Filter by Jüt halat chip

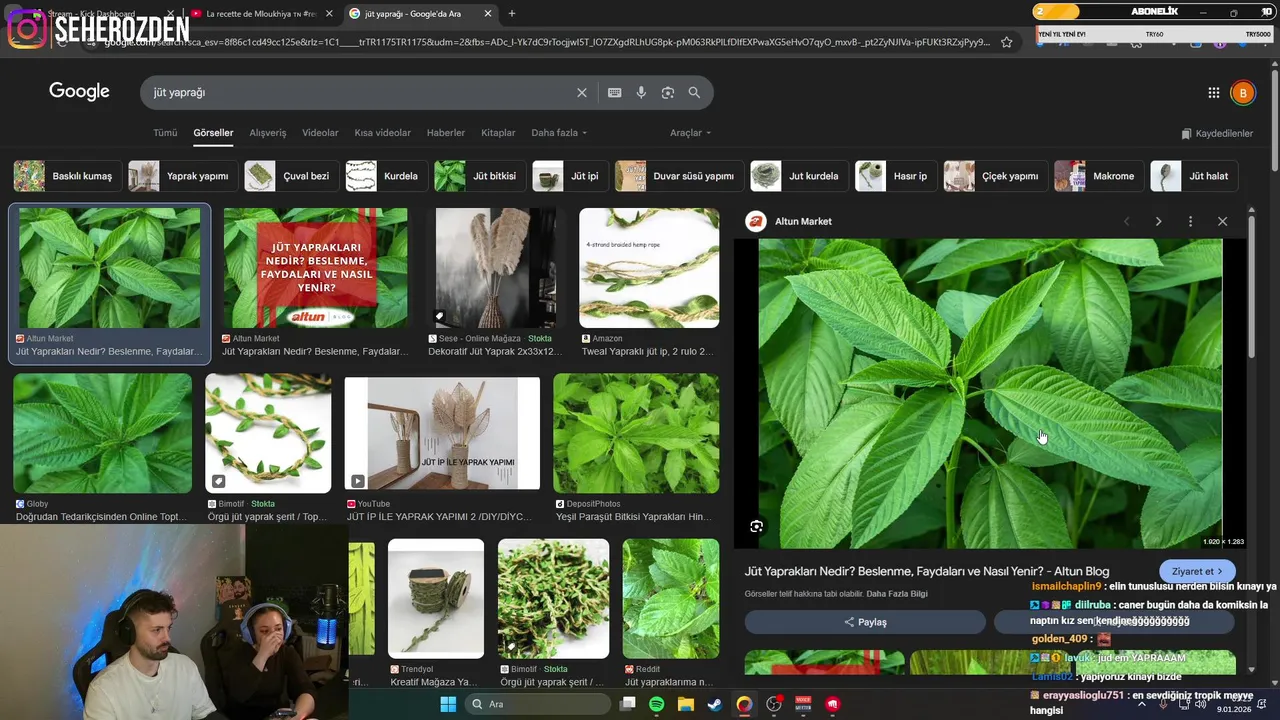[x=1195, y=176]
